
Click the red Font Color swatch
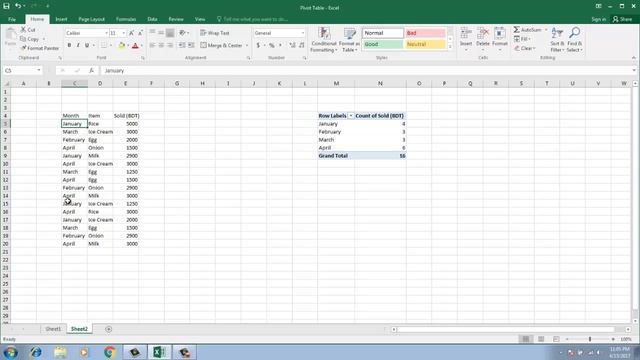(x=135, y=46)
